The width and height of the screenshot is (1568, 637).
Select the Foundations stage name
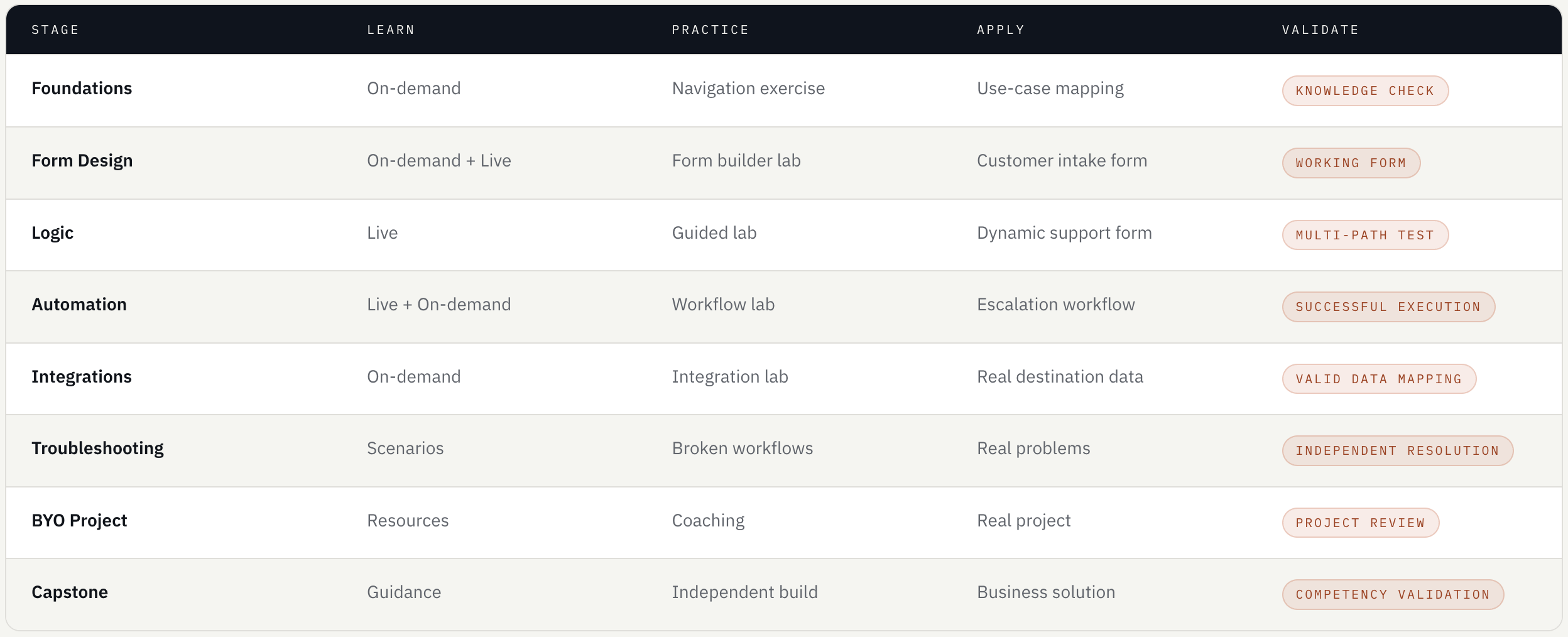coord(82,89)
